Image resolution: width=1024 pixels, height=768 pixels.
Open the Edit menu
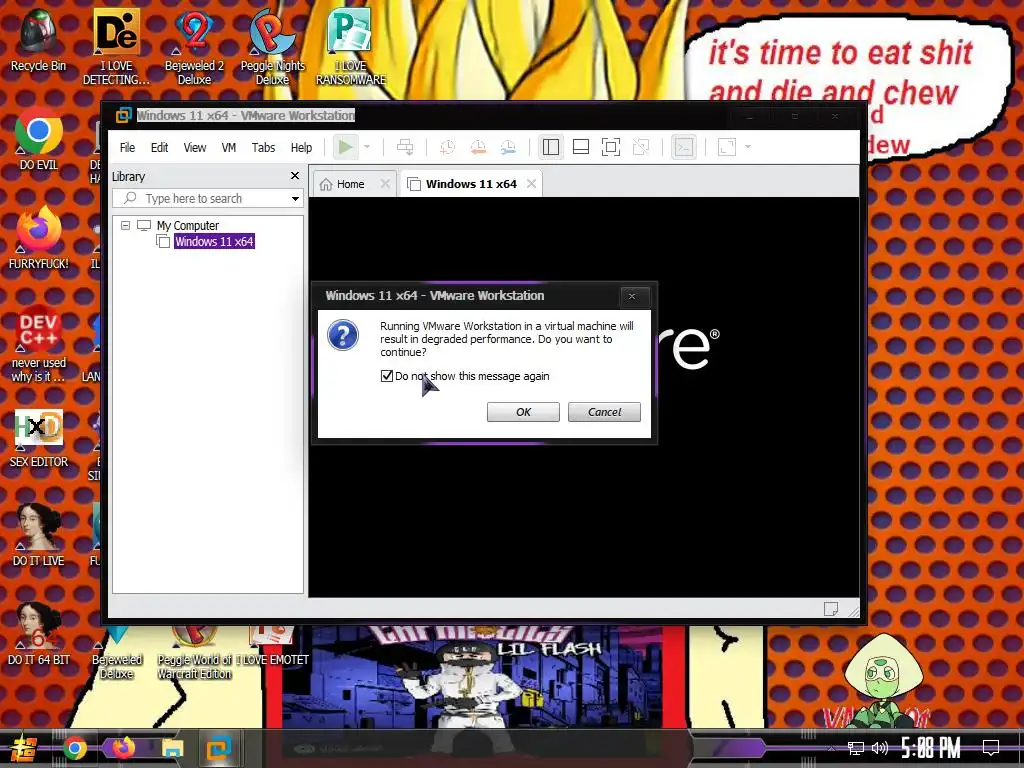[159, 148]
